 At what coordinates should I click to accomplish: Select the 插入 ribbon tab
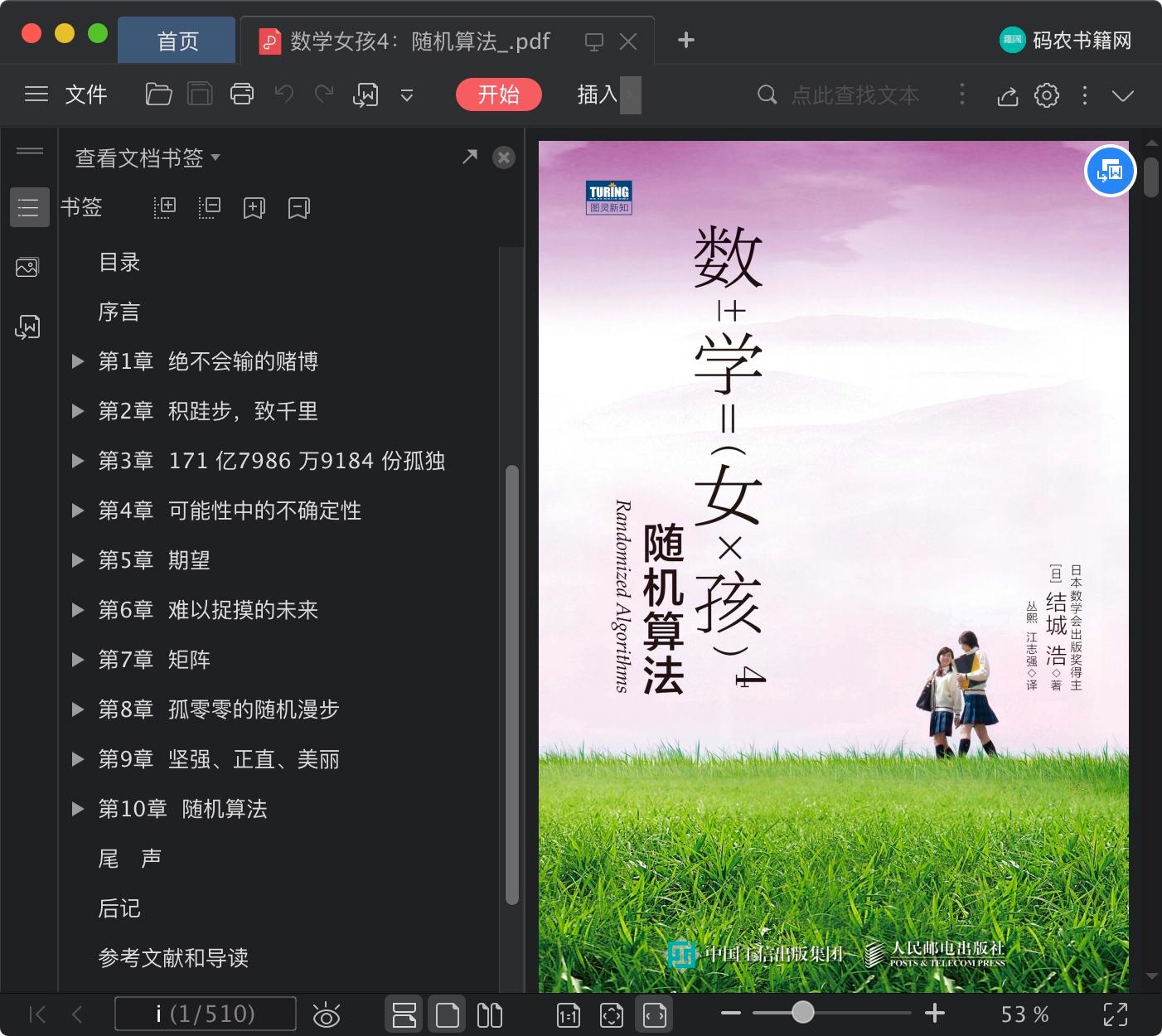point(598,94)
